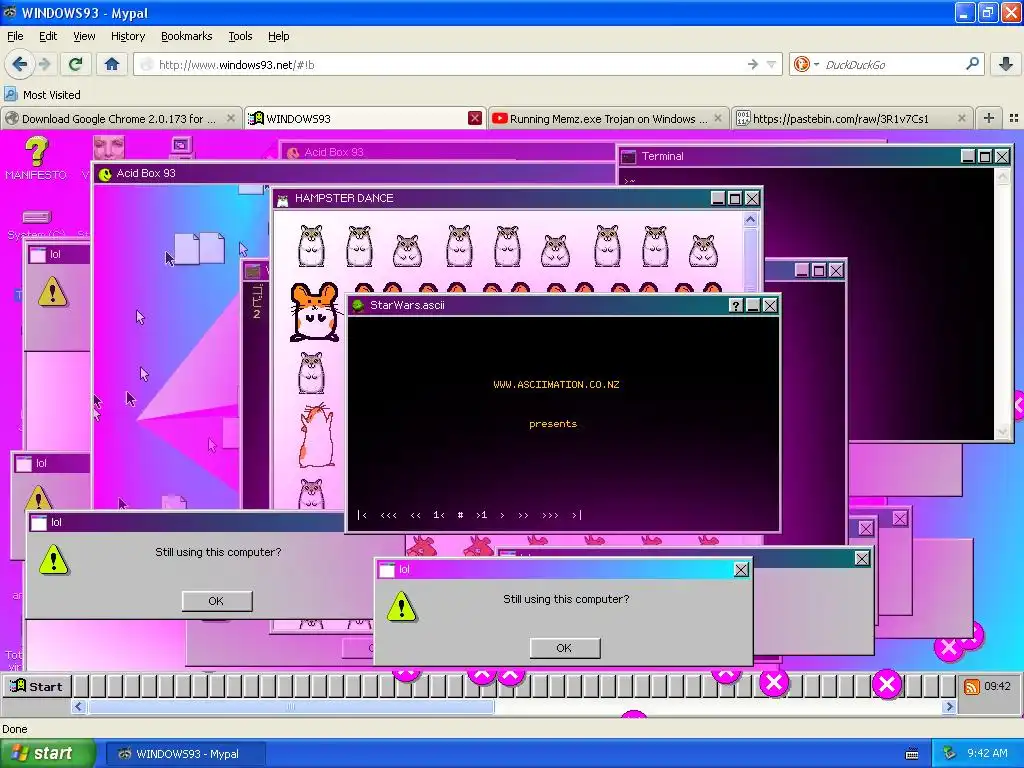Maximize the HAMPSTER DANCE window

(735, 198)
